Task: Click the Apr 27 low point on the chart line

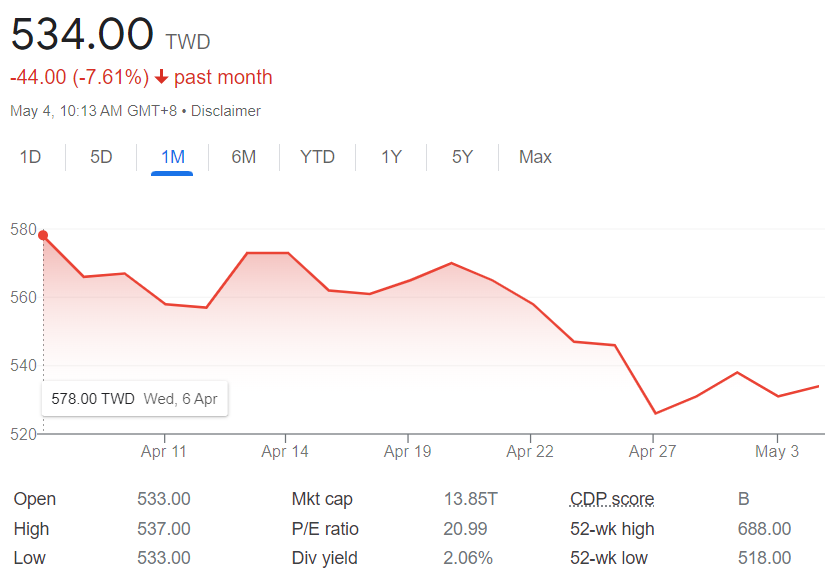Action: click(655, 413)
